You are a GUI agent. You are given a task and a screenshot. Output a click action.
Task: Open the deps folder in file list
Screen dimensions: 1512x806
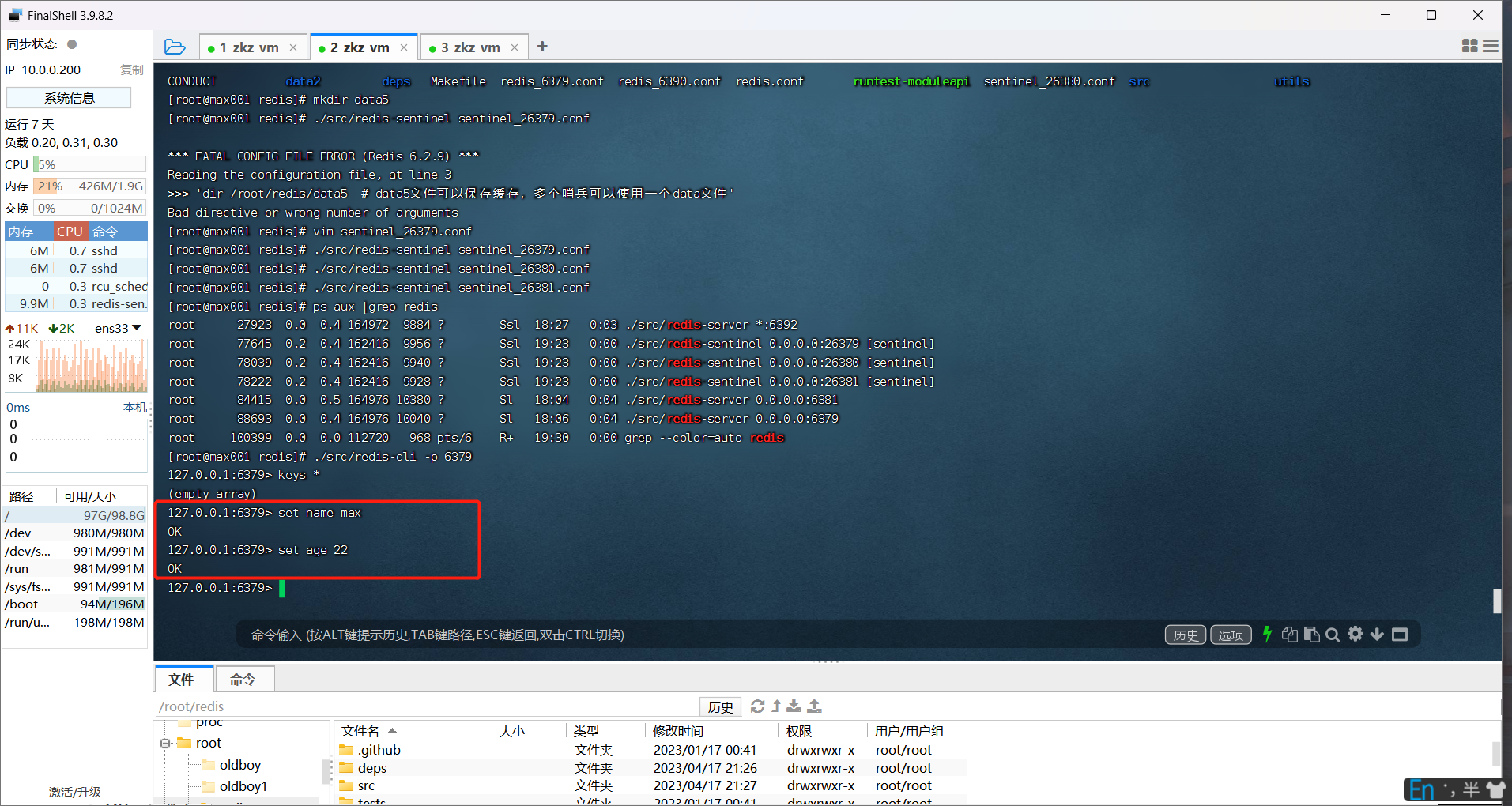click(x=371, y=768)
